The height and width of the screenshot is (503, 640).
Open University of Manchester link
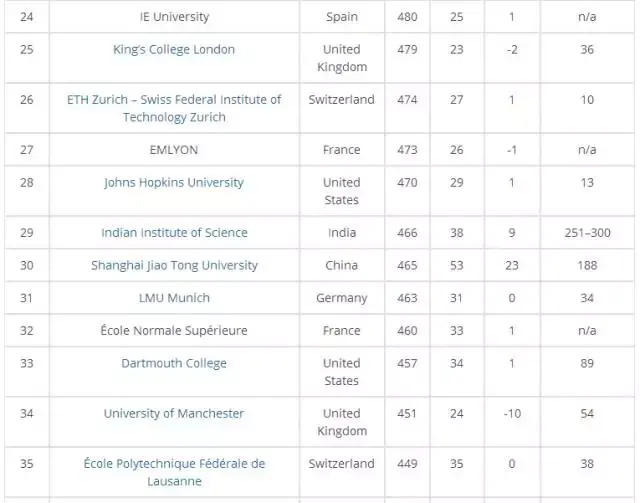[174, 414]
